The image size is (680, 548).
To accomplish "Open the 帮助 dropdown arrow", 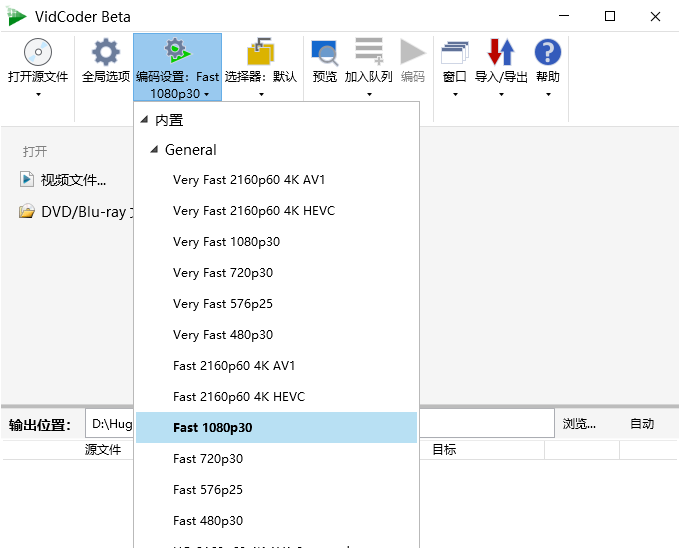I will [548, 94].
